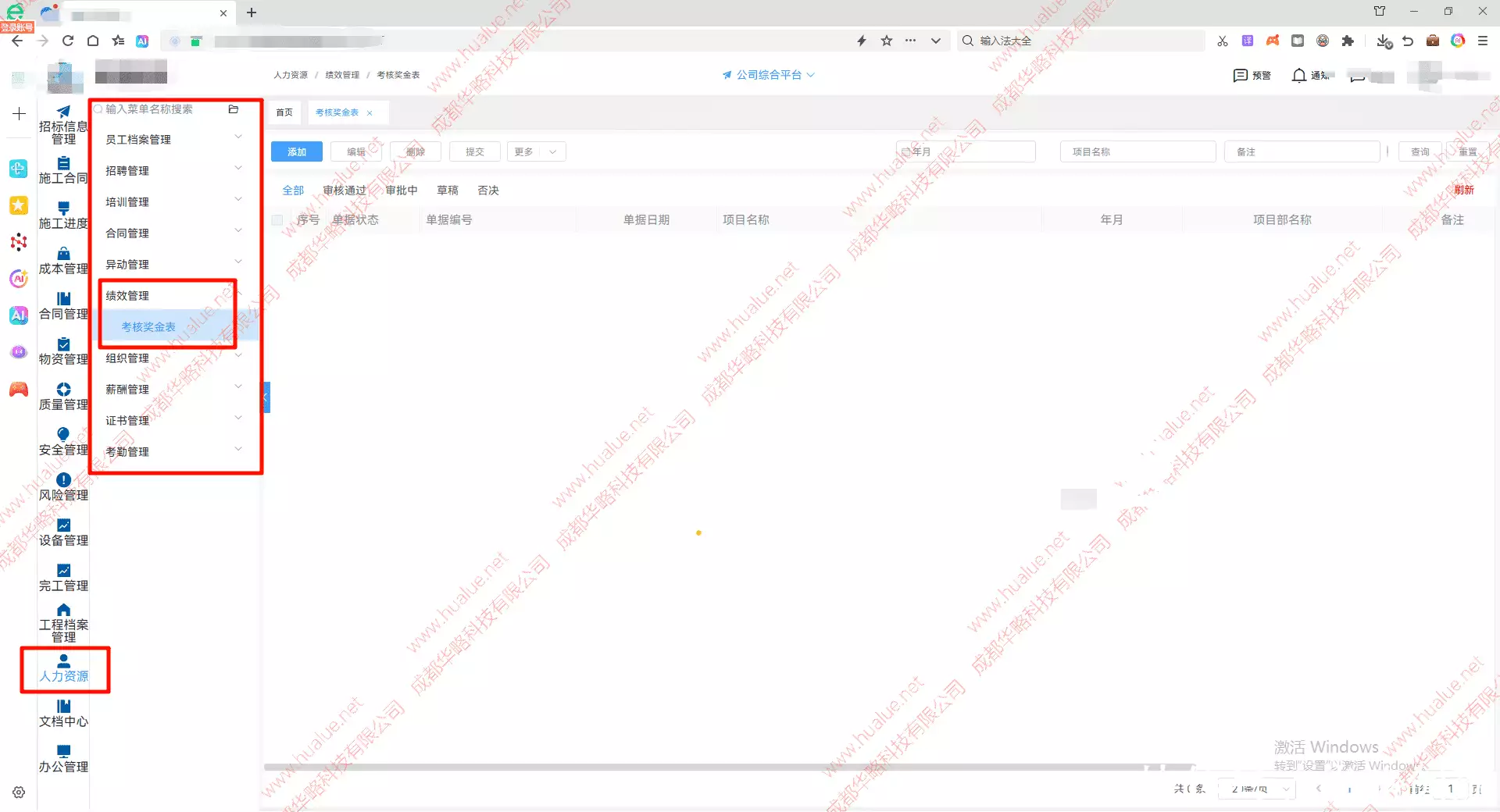Viewport: 1500px width, 812px height.
Task: Open the settings gear in browser sidebar
Action: [19, 792]
